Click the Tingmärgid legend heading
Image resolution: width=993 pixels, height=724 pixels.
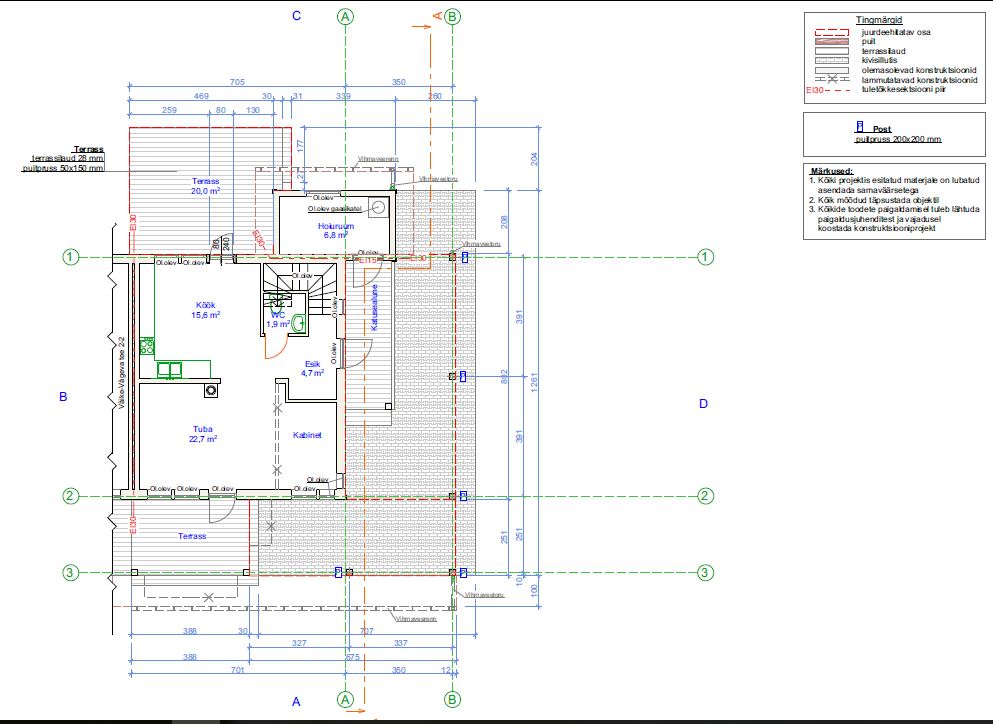[x=879, y=20]
